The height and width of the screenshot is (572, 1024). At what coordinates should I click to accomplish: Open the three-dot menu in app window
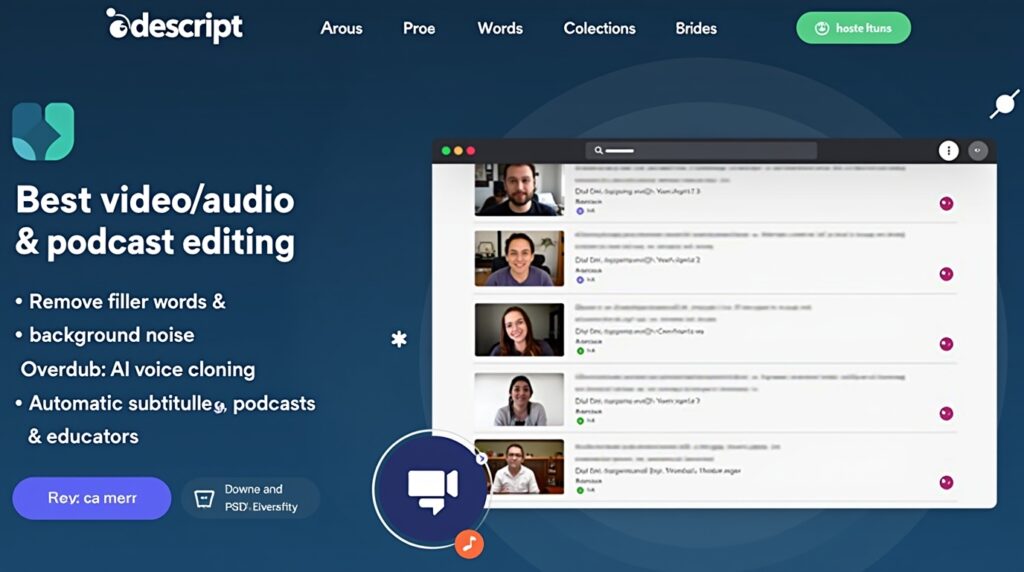pyautogui.click(x=948, y=151)
